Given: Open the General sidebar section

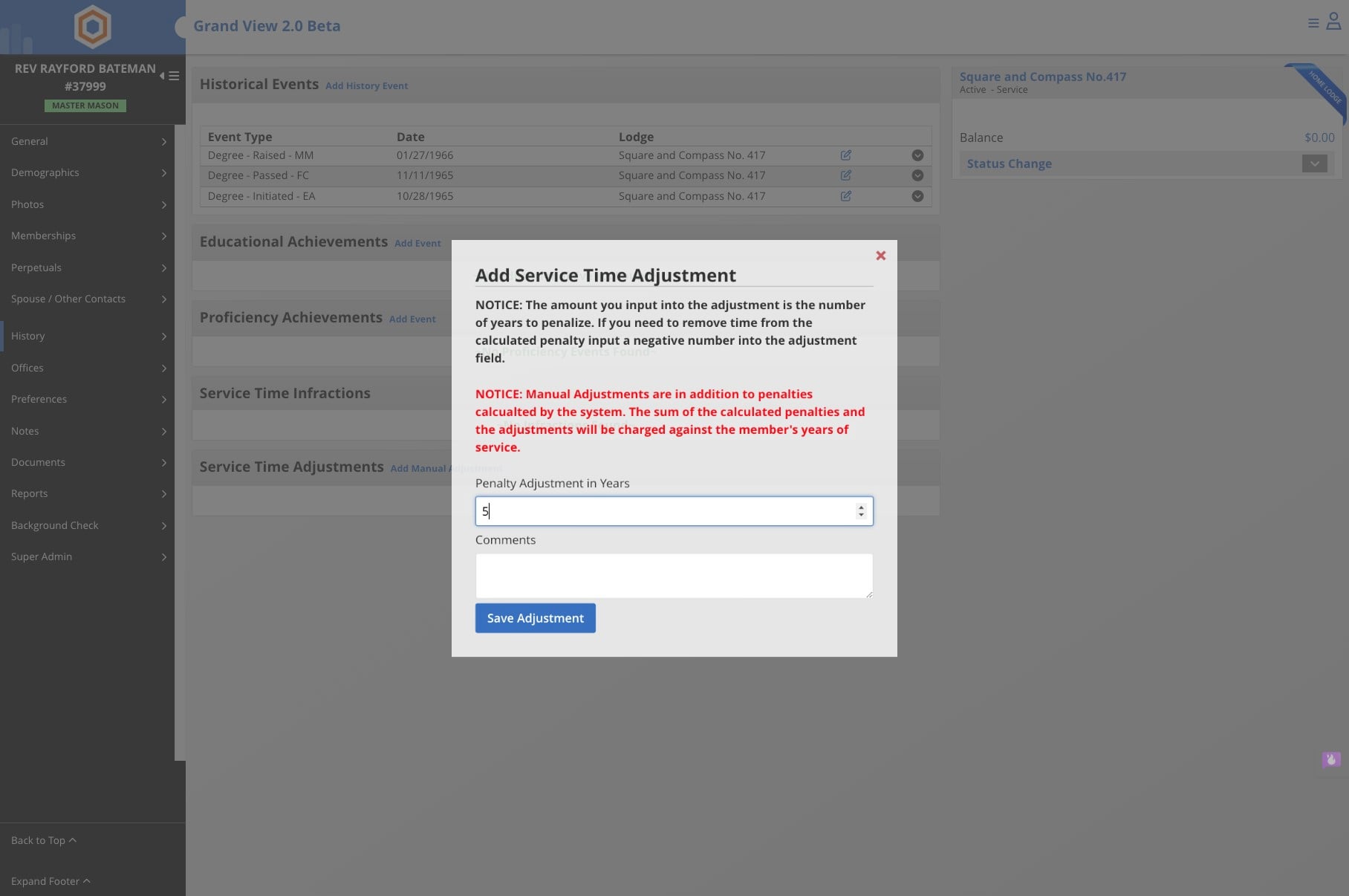Looking at the screenshot, I should (87, 141).
